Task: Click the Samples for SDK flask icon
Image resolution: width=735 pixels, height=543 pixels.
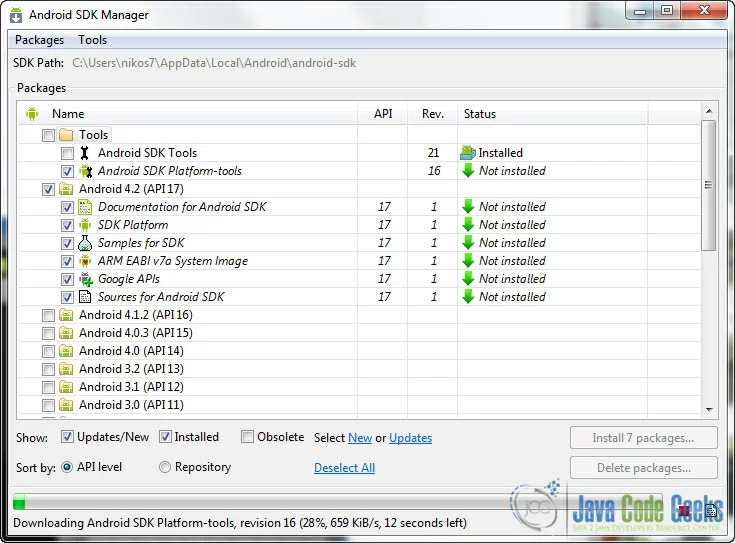Action: pyautogui.click(x=85, y=243)
